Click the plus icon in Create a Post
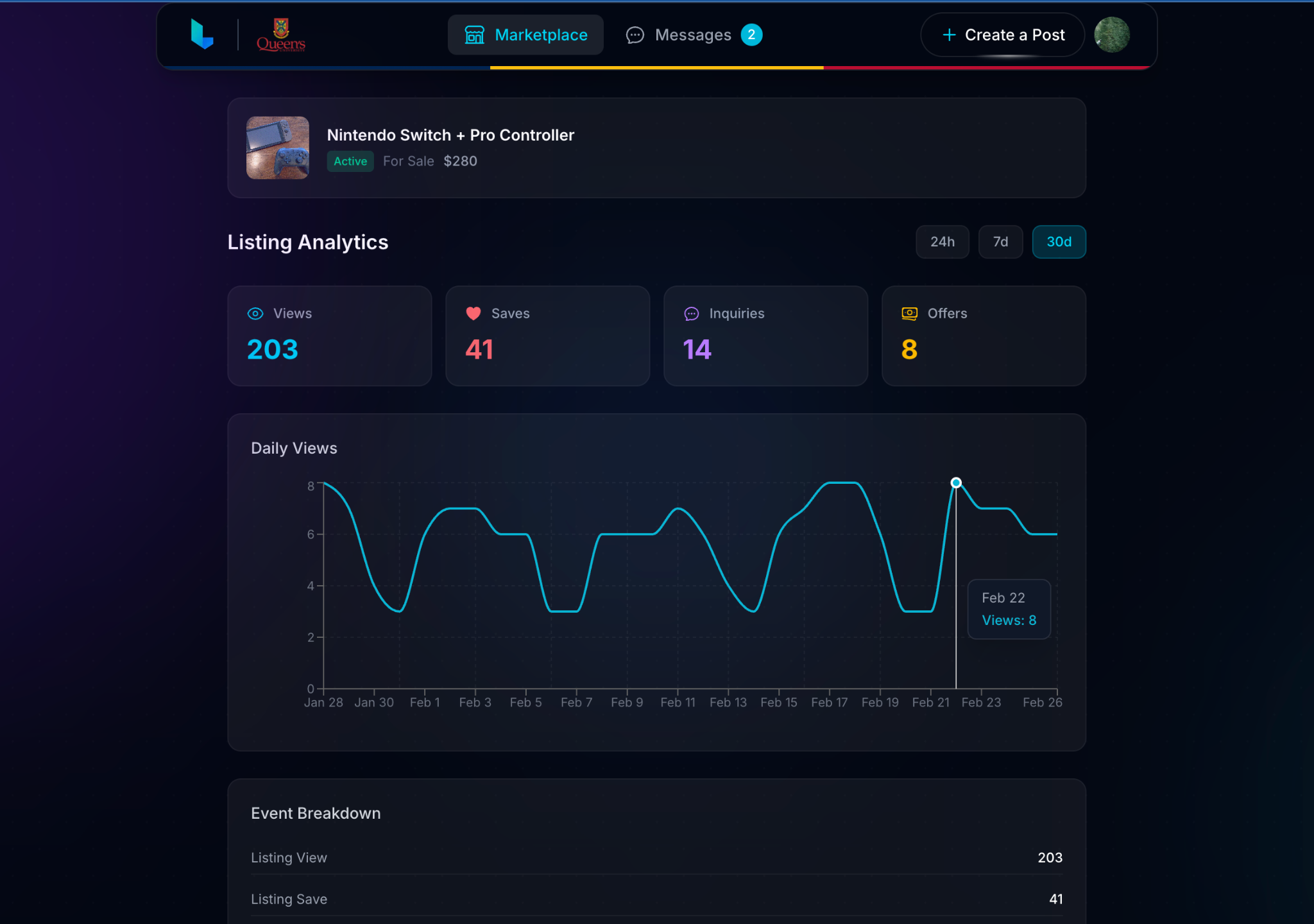1314x924 pixels. pos(949,35)
